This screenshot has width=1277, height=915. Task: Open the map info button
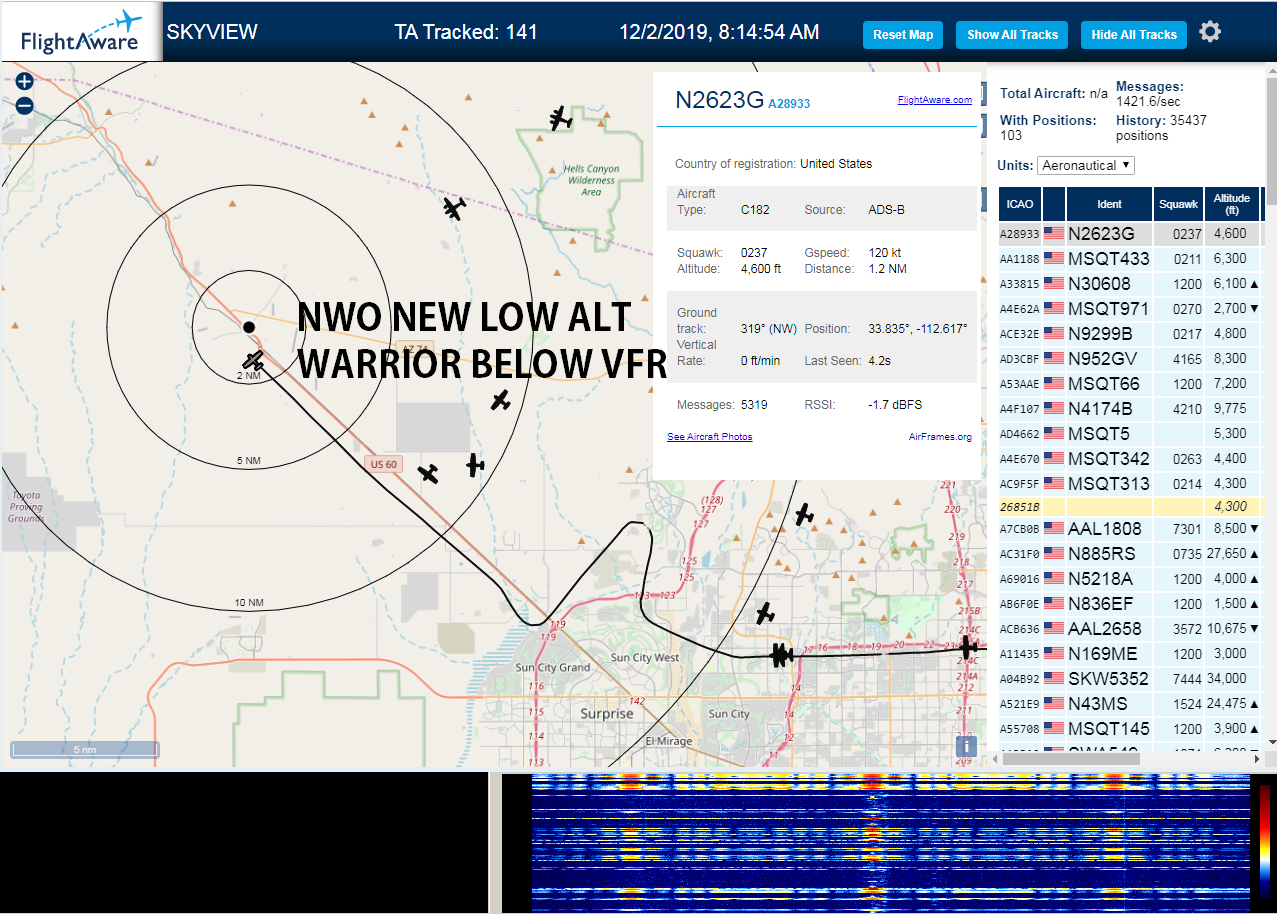click(966, 746)
